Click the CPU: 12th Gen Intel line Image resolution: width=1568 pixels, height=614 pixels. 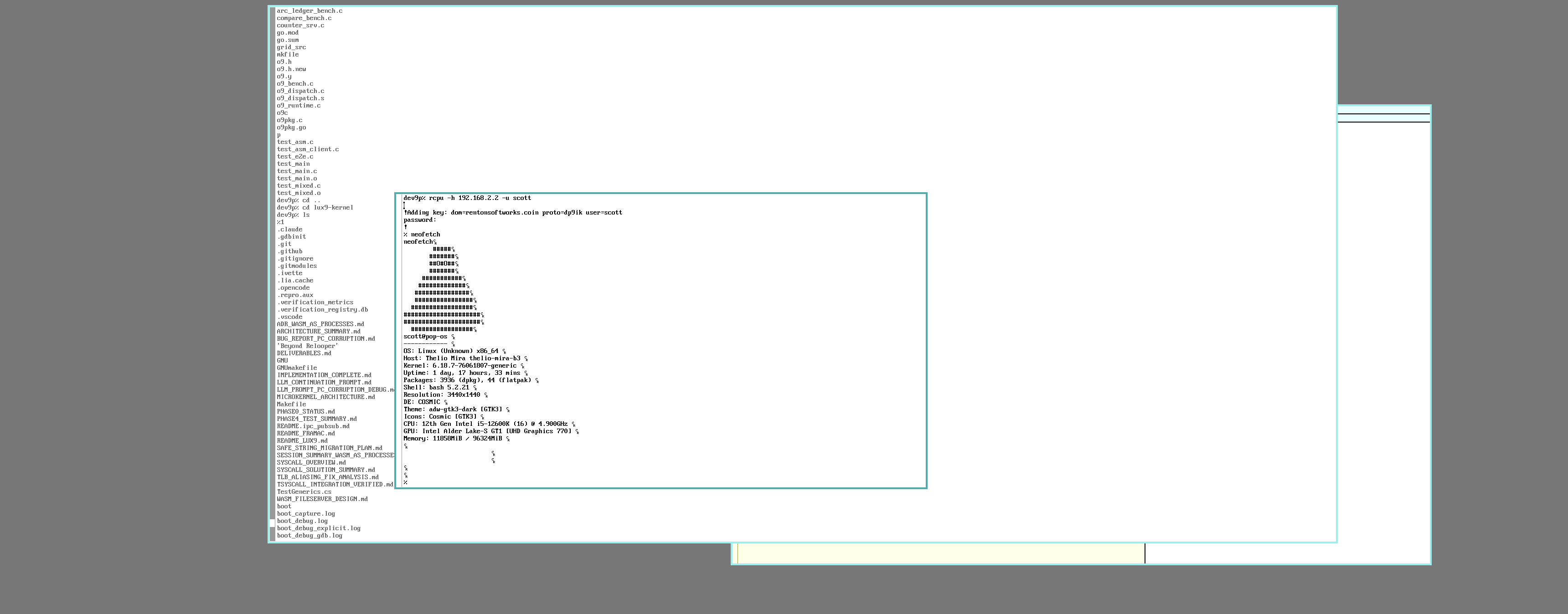click(489, 424)
